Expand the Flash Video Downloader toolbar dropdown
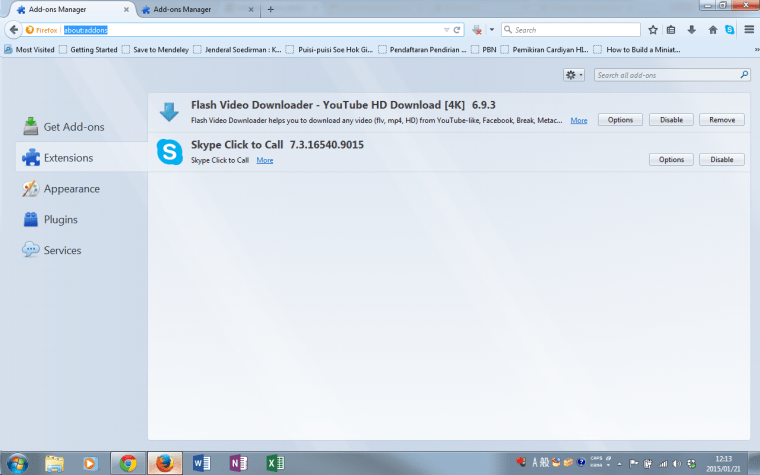Image resolution: width=760 pixels, height=475 pixels. (491, 30)
